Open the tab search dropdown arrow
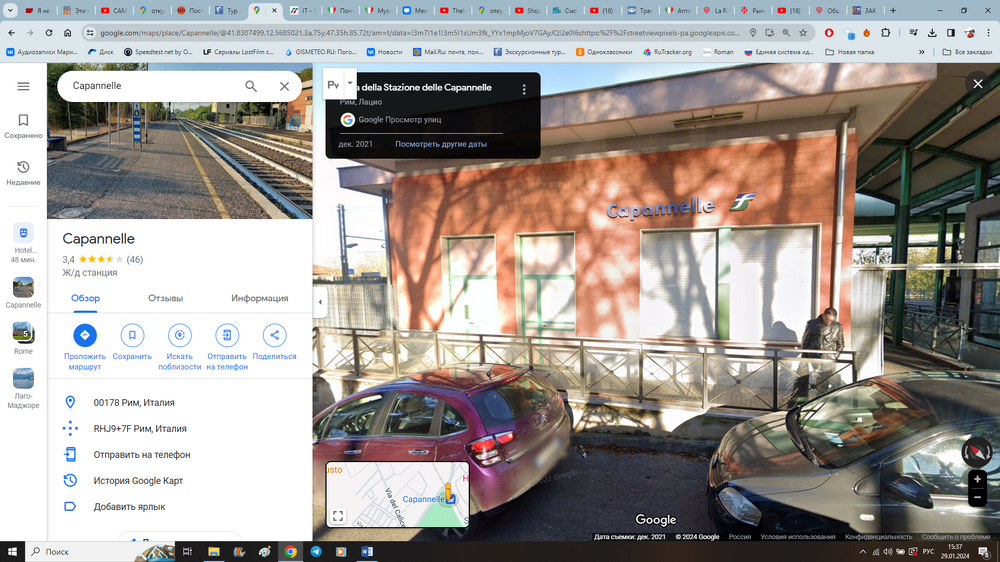This screenshot has height=562, width=1000. pos(10,10)
